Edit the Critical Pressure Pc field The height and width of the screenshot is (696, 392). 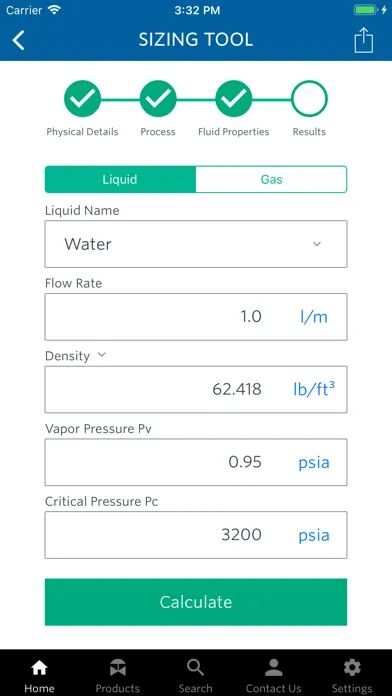pos(196,535)
